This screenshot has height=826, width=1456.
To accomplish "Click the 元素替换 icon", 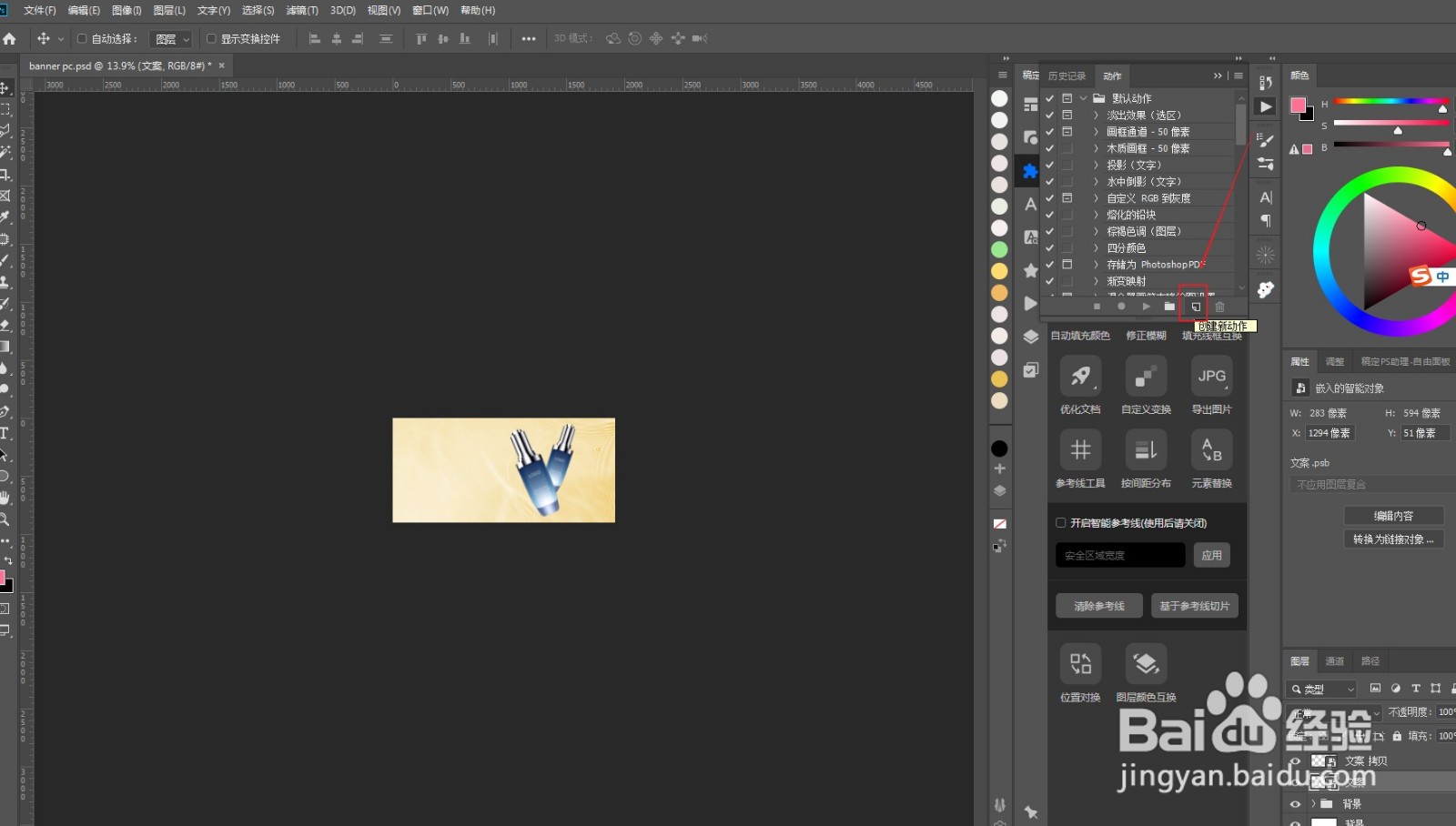I will pos(1211,449).
